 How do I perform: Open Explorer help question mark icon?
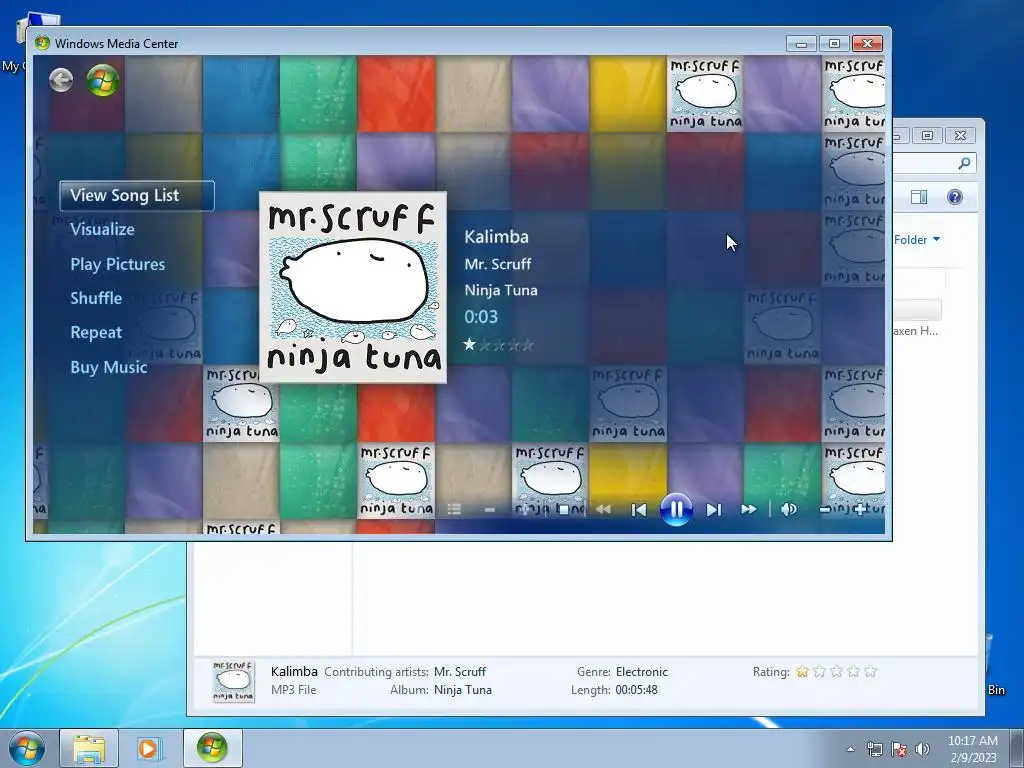(x=955, y=197)
